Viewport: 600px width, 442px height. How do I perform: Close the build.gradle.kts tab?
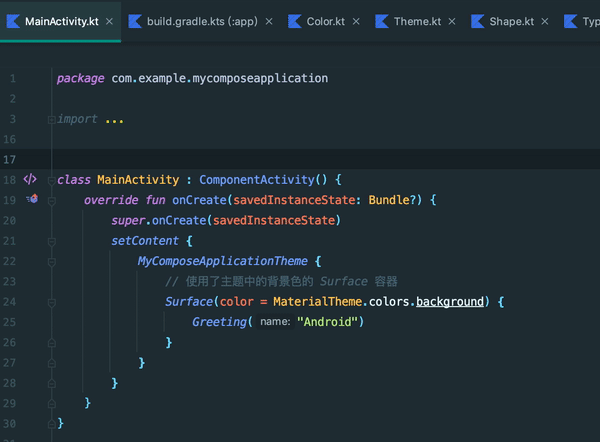(269, 21)
